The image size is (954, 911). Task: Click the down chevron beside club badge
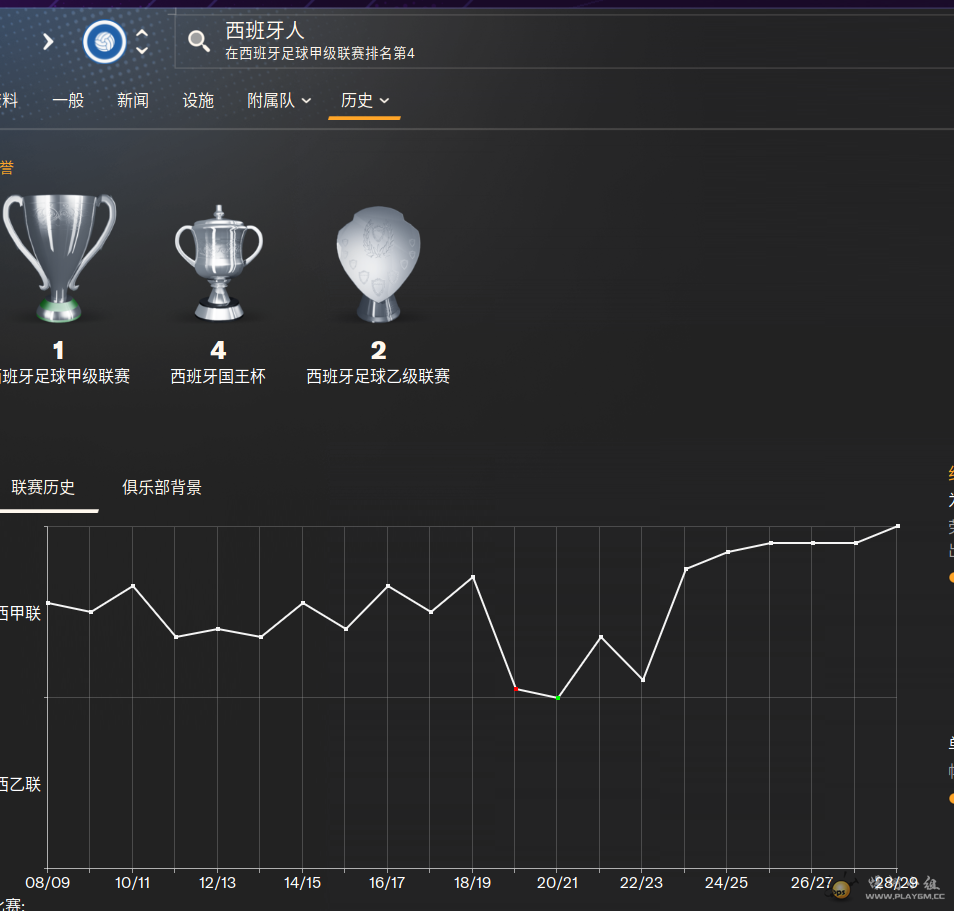point(142,50)
